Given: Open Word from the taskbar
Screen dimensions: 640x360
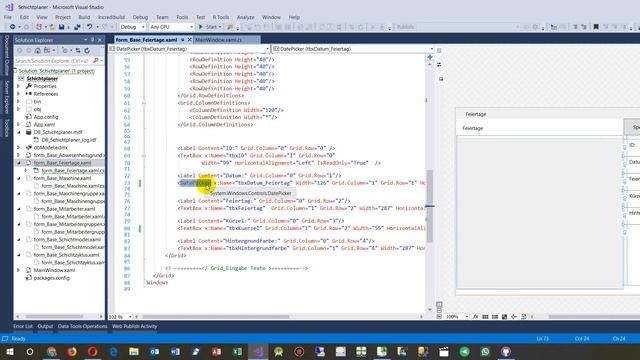Looking at the screenshot, I should click(x=175, y=351).
